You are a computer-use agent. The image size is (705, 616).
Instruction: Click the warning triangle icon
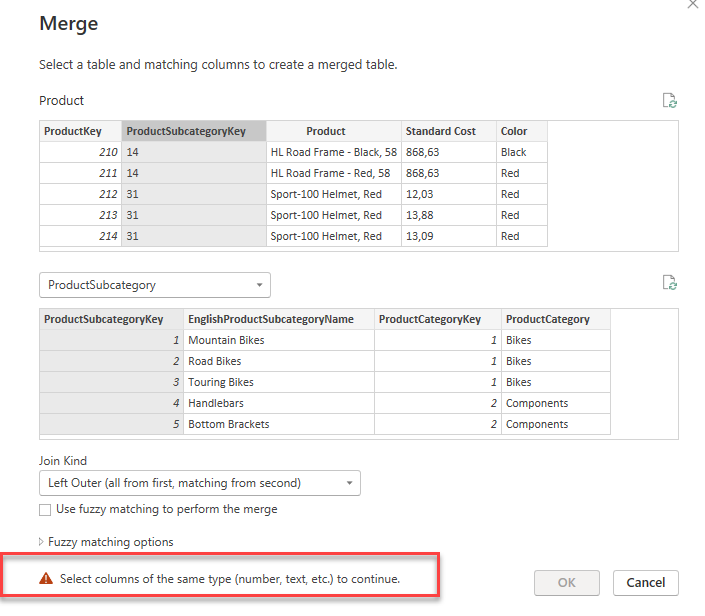tap(46, 579)
